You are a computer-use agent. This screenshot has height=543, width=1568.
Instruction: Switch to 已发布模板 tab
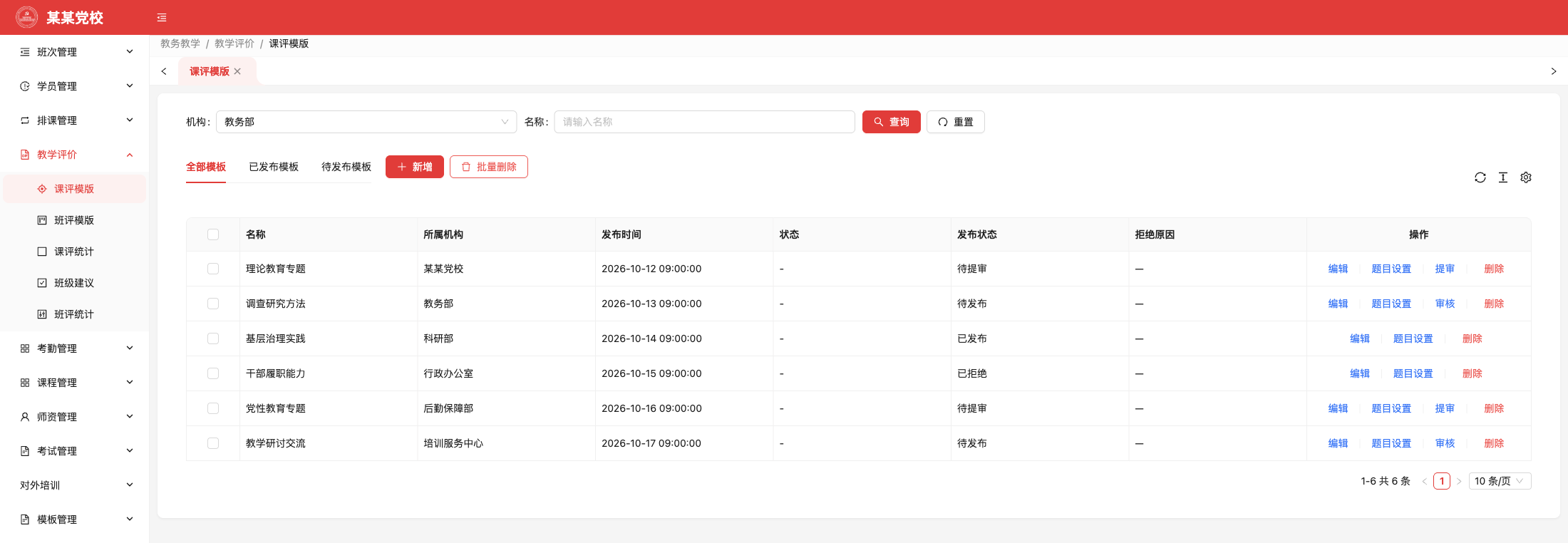[274, 167]
